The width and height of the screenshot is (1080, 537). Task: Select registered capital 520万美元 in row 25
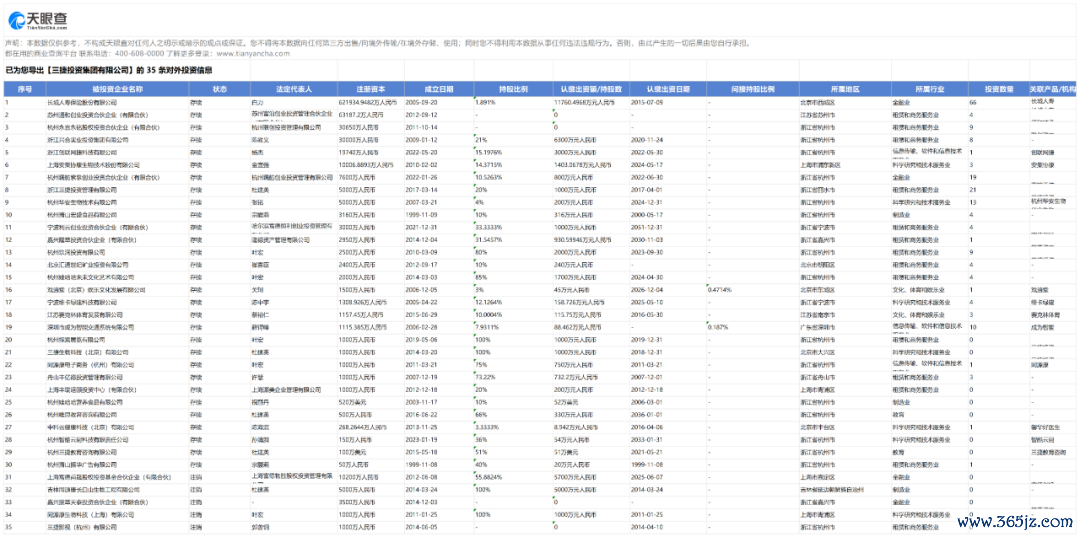pyautogui.click(x=353, y=402)
